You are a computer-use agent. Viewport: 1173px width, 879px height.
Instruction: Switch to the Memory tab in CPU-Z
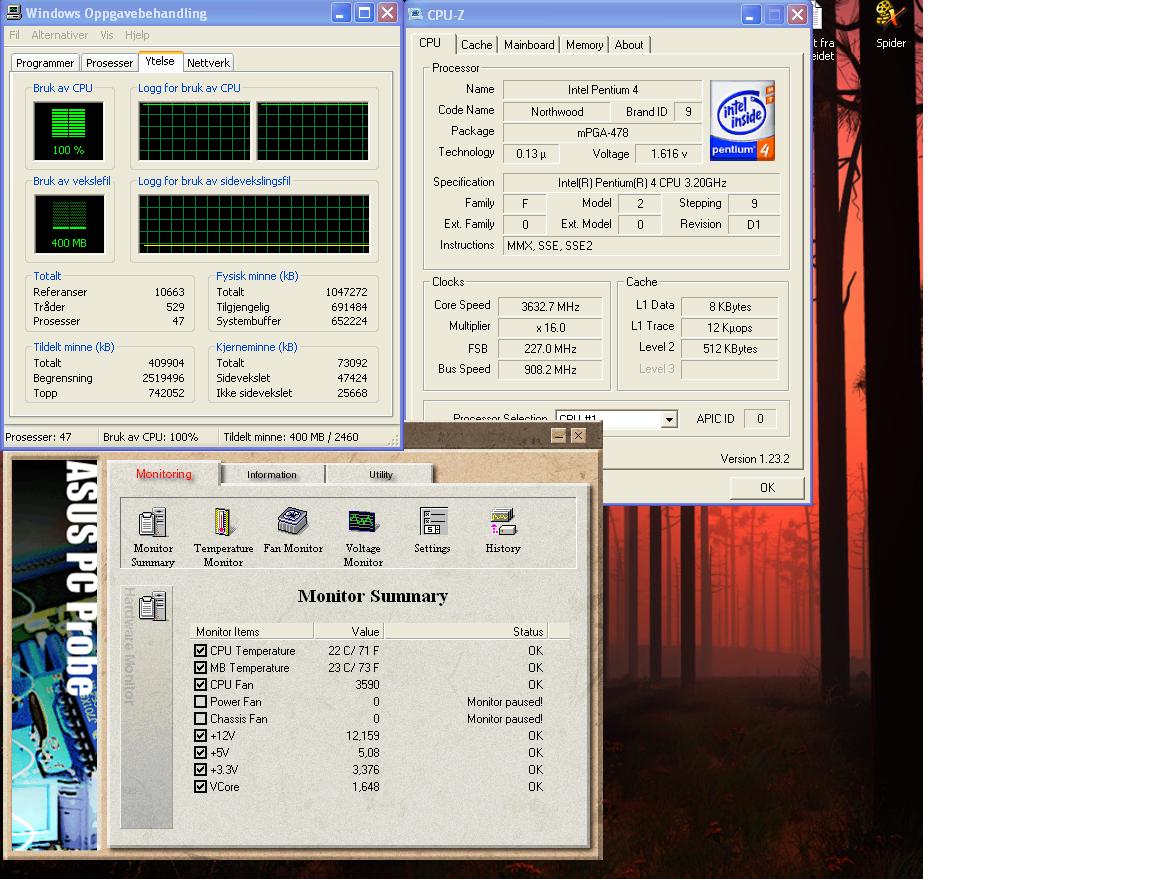pos(584,45)
